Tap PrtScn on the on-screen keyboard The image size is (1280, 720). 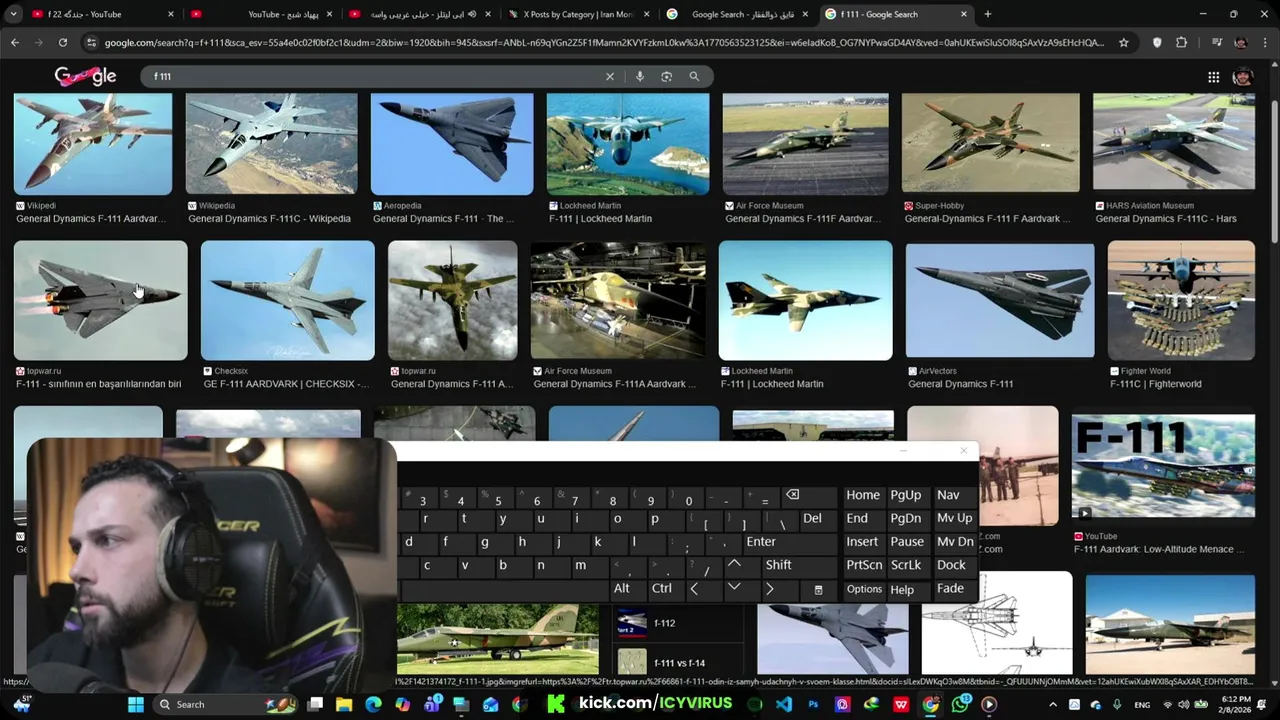point(864,565)
